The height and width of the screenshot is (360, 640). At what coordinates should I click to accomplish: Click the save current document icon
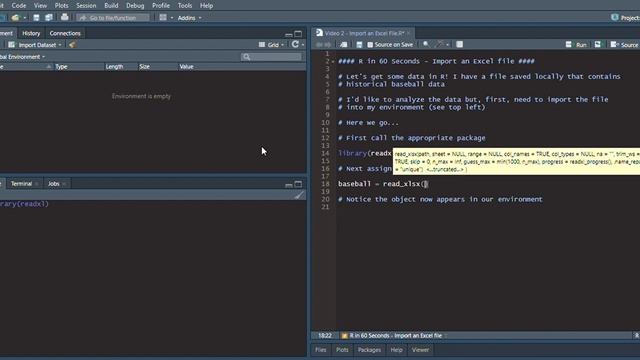36,18
